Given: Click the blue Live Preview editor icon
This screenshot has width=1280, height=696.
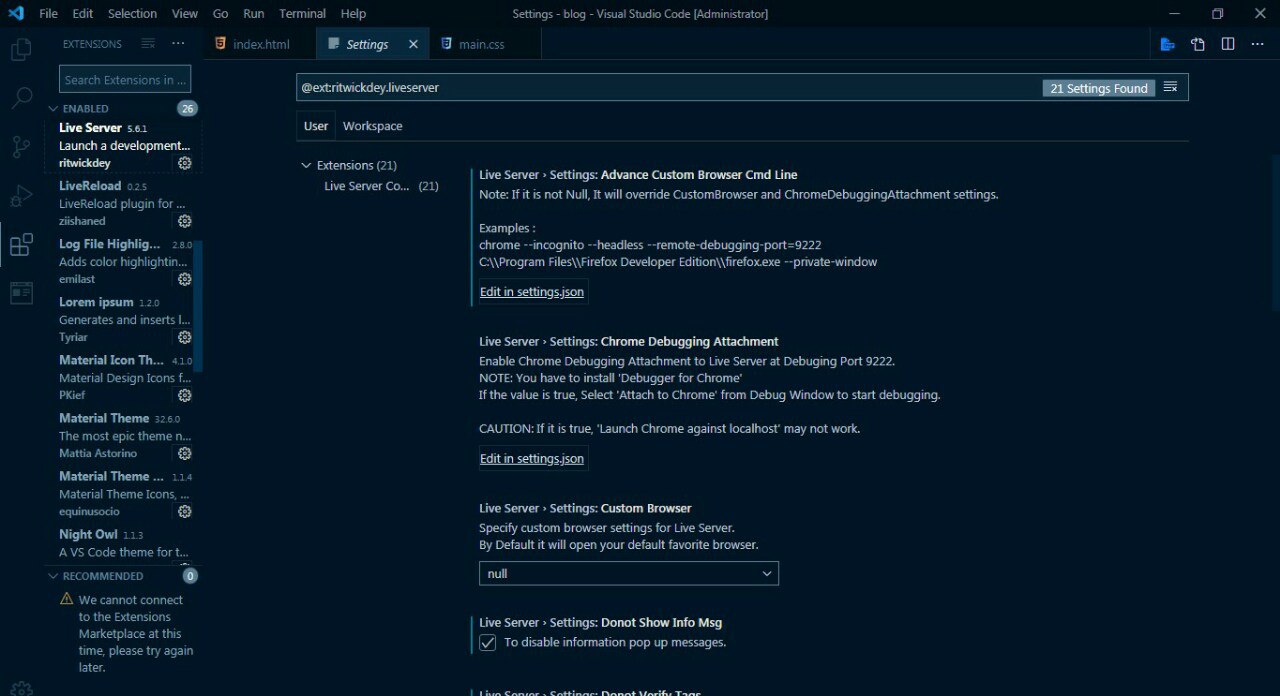Looking at the screenshot, I should tap(1167, 44).
